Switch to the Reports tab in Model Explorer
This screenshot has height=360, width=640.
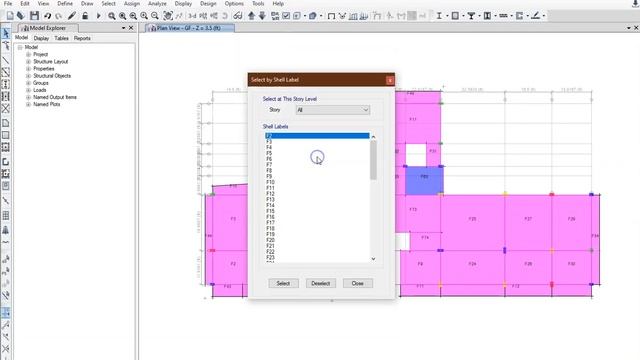coord(82,38)
